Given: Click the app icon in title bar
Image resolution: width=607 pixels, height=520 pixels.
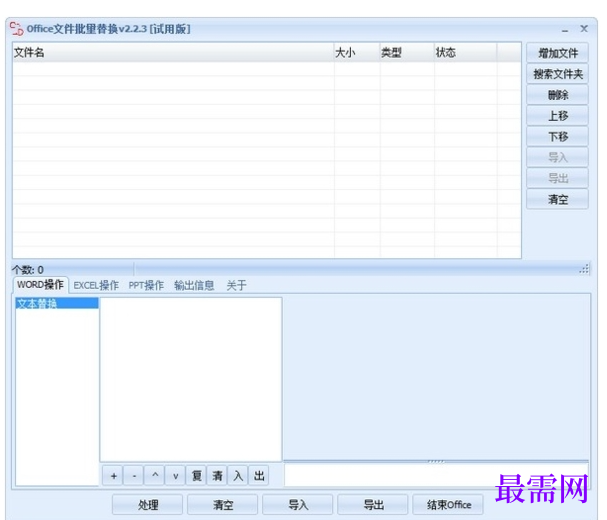Looking at the screenshot, I should [x=17, y=29].
